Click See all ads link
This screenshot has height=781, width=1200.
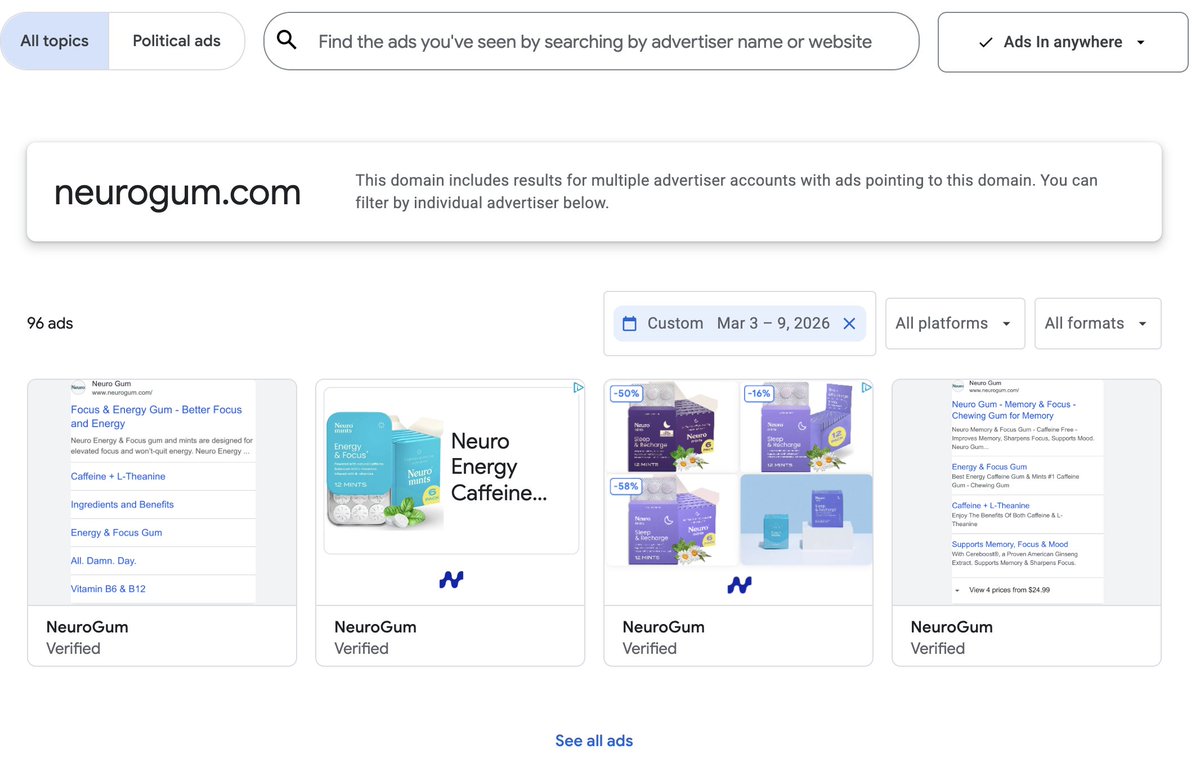(594, 741)
